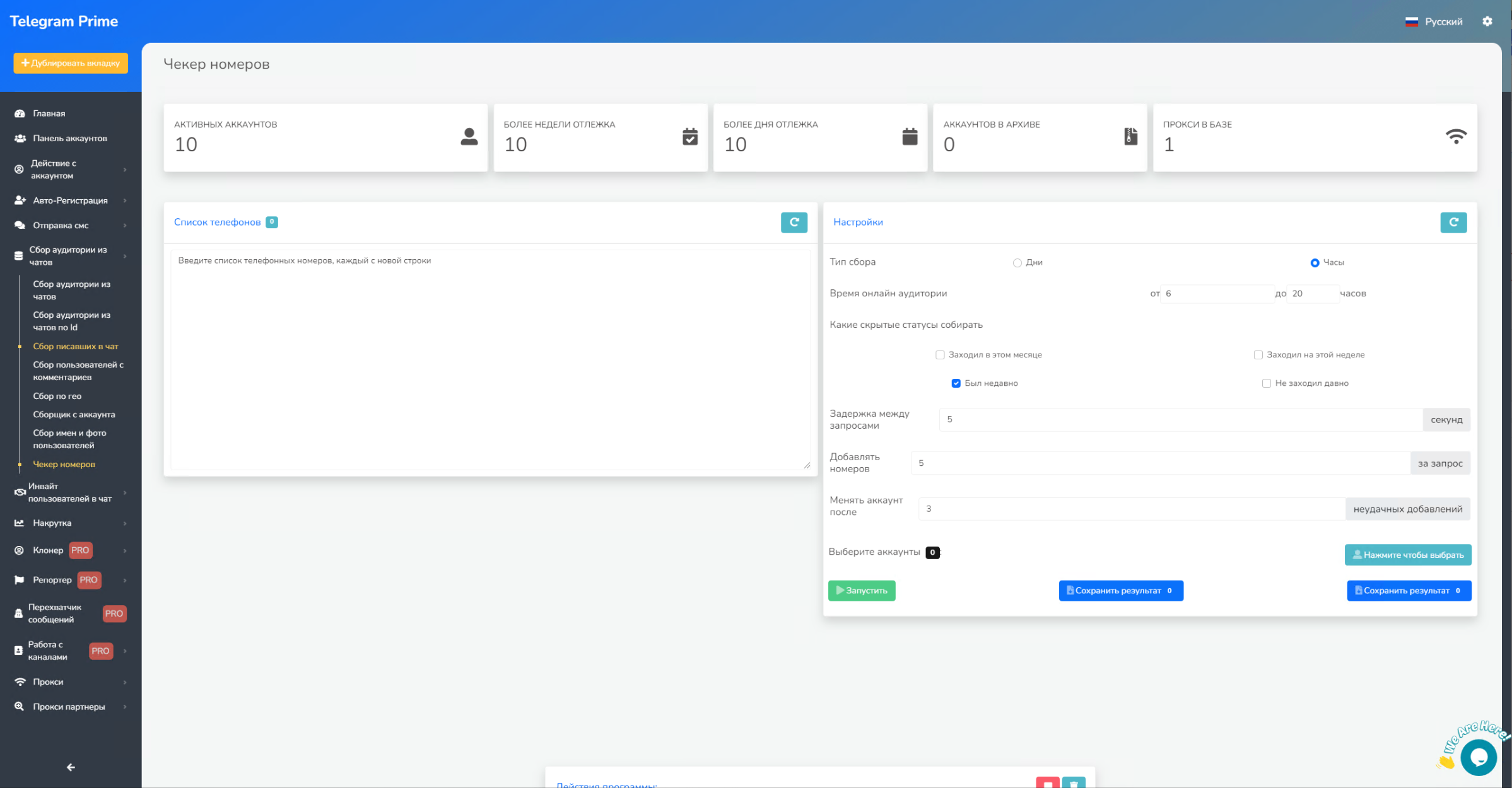The width and height of the screenshot is (1512, 788).
Task: Refresh the Список телефонов panel
Action: [794, 223]
